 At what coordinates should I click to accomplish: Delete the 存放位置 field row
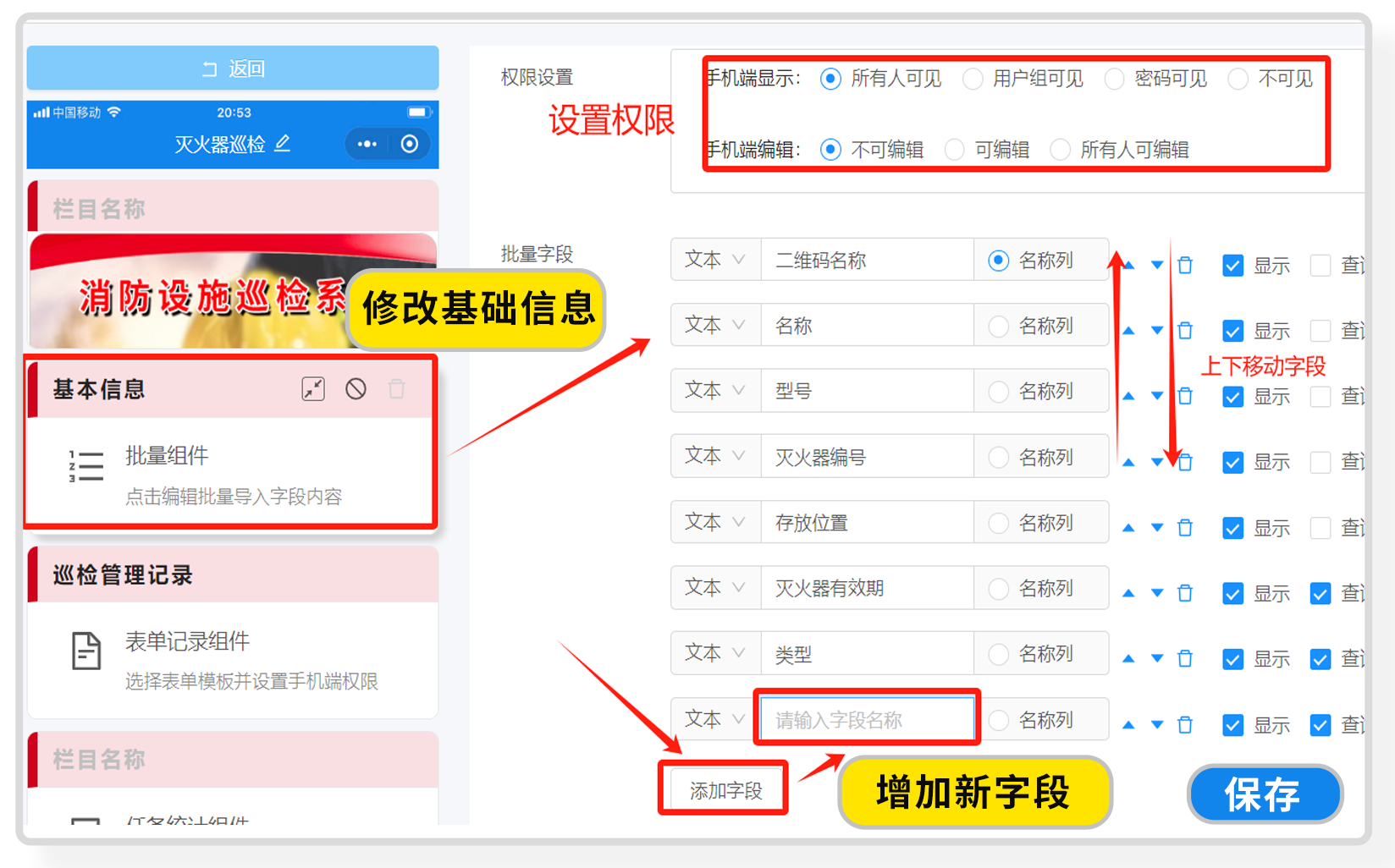click(x=1185, y=528)
